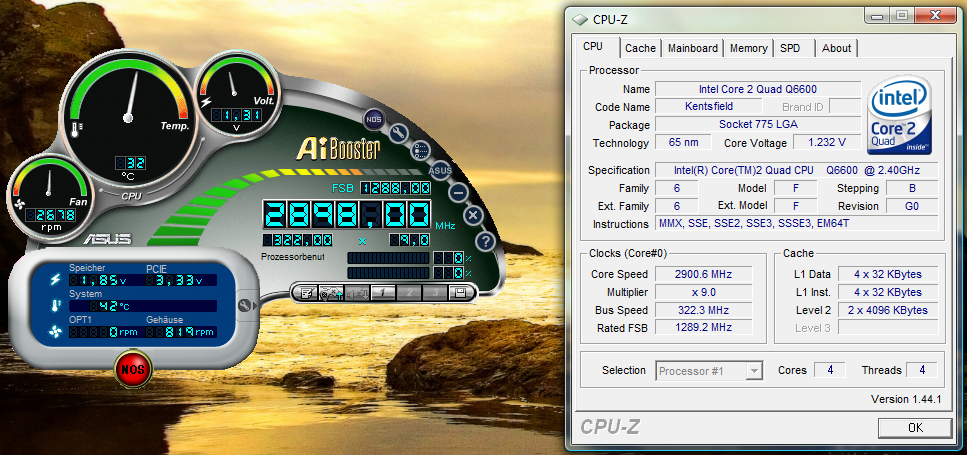Click the FSB 1288.00 display
This screenshot has height=455, width=967.
395,188
